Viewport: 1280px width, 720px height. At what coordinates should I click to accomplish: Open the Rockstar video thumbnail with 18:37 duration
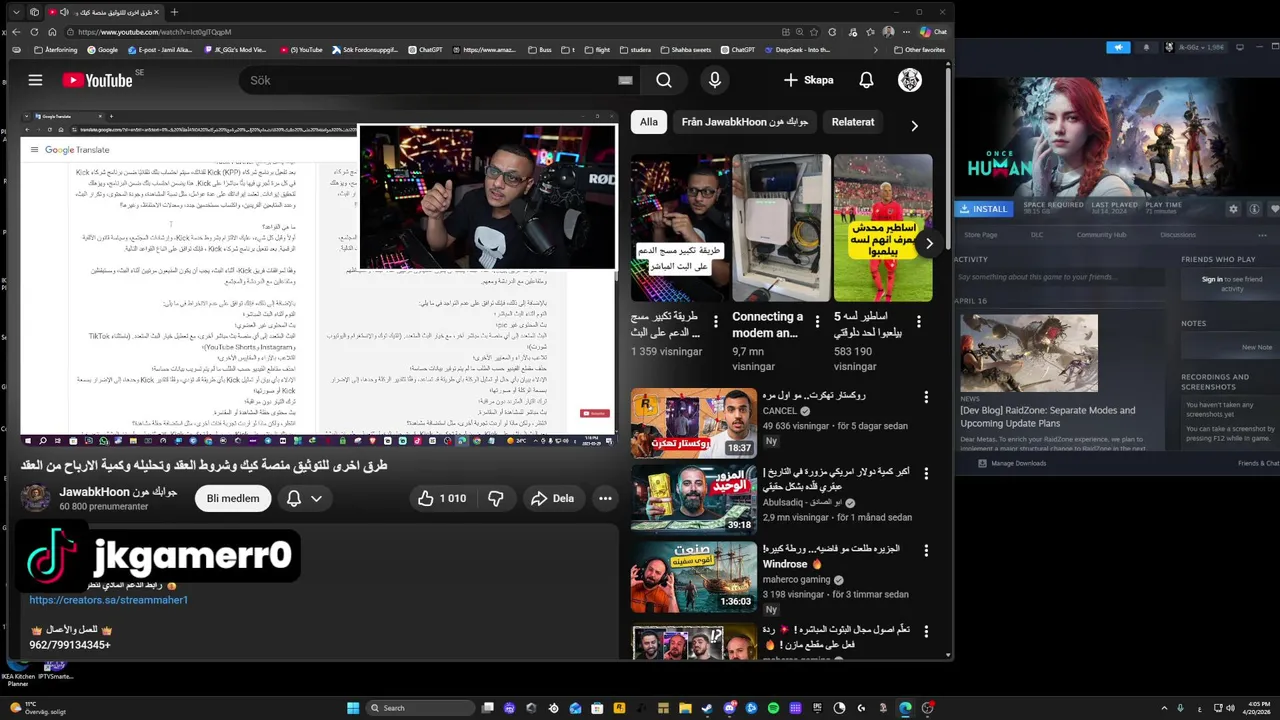coord(693,423)
